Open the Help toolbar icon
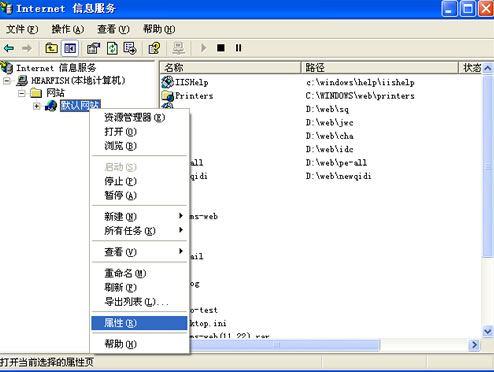The width and height of the screenshot is (494, 372). click(x=154, y=48)
